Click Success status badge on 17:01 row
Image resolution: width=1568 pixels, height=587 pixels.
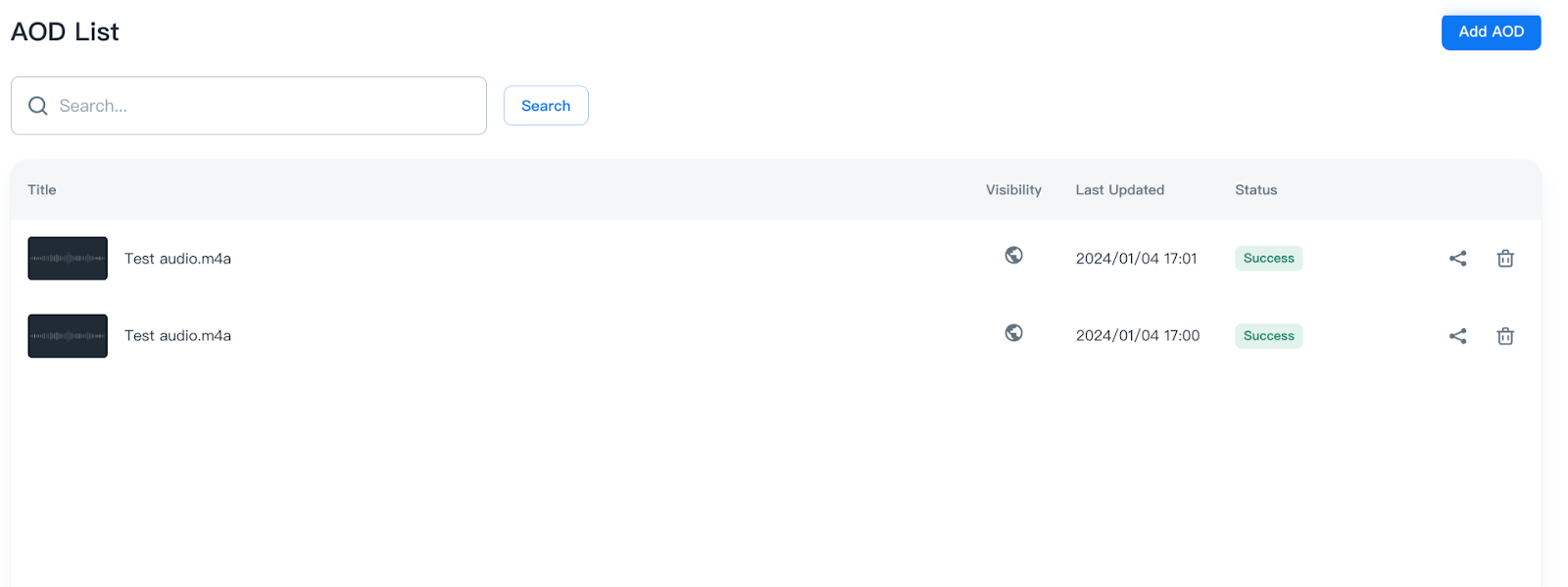pos(1268,259)
